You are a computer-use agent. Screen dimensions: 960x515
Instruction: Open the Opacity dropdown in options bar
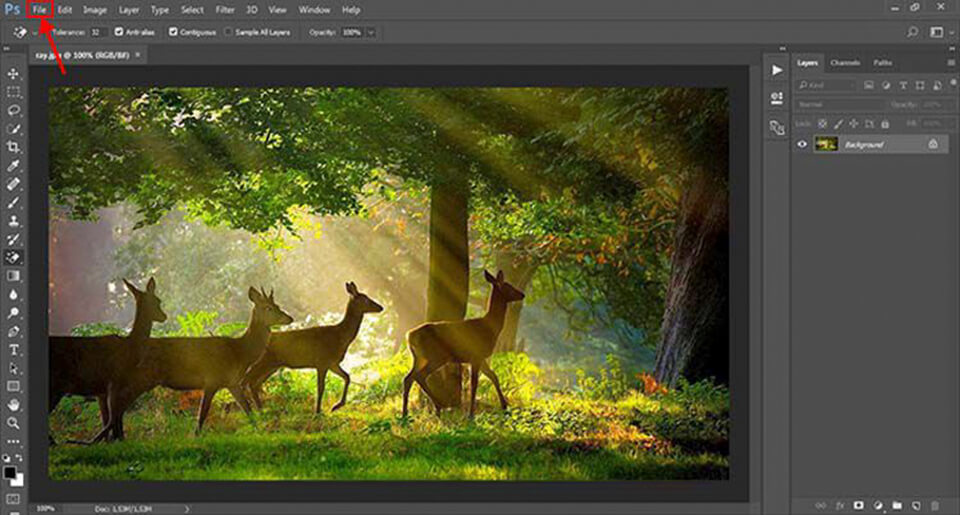tap(371, 32)
